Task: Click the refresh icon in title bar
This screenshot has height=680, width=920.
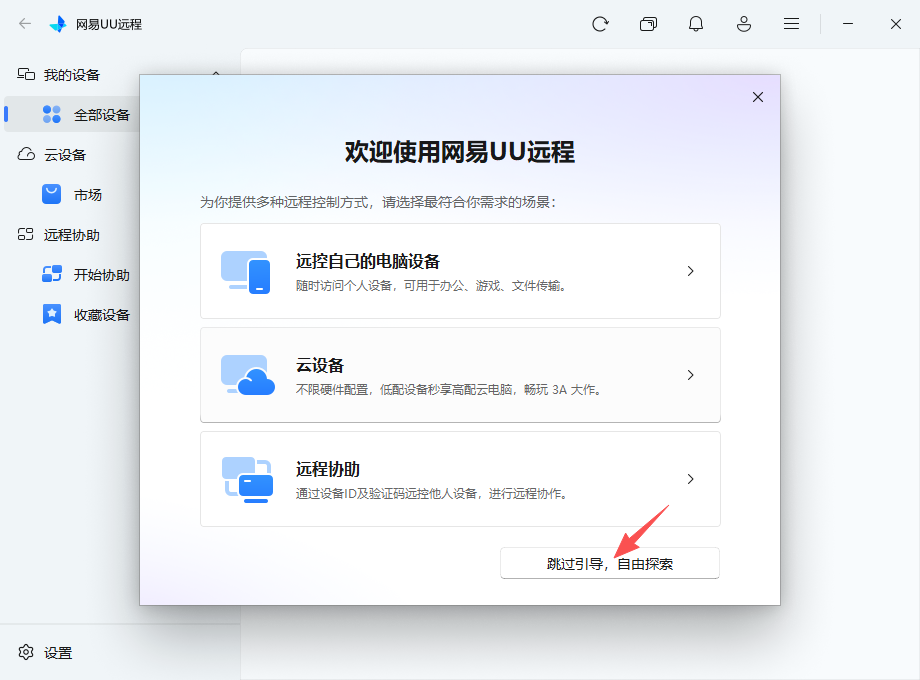Action: point(600,24)
